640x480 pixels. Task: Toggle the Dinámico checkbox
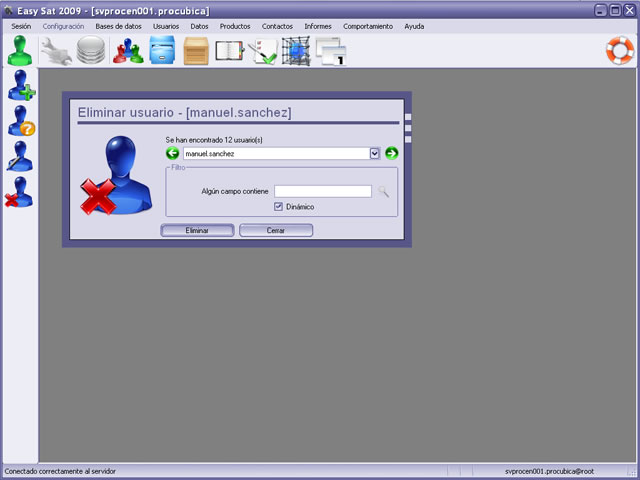coord(278,207)
